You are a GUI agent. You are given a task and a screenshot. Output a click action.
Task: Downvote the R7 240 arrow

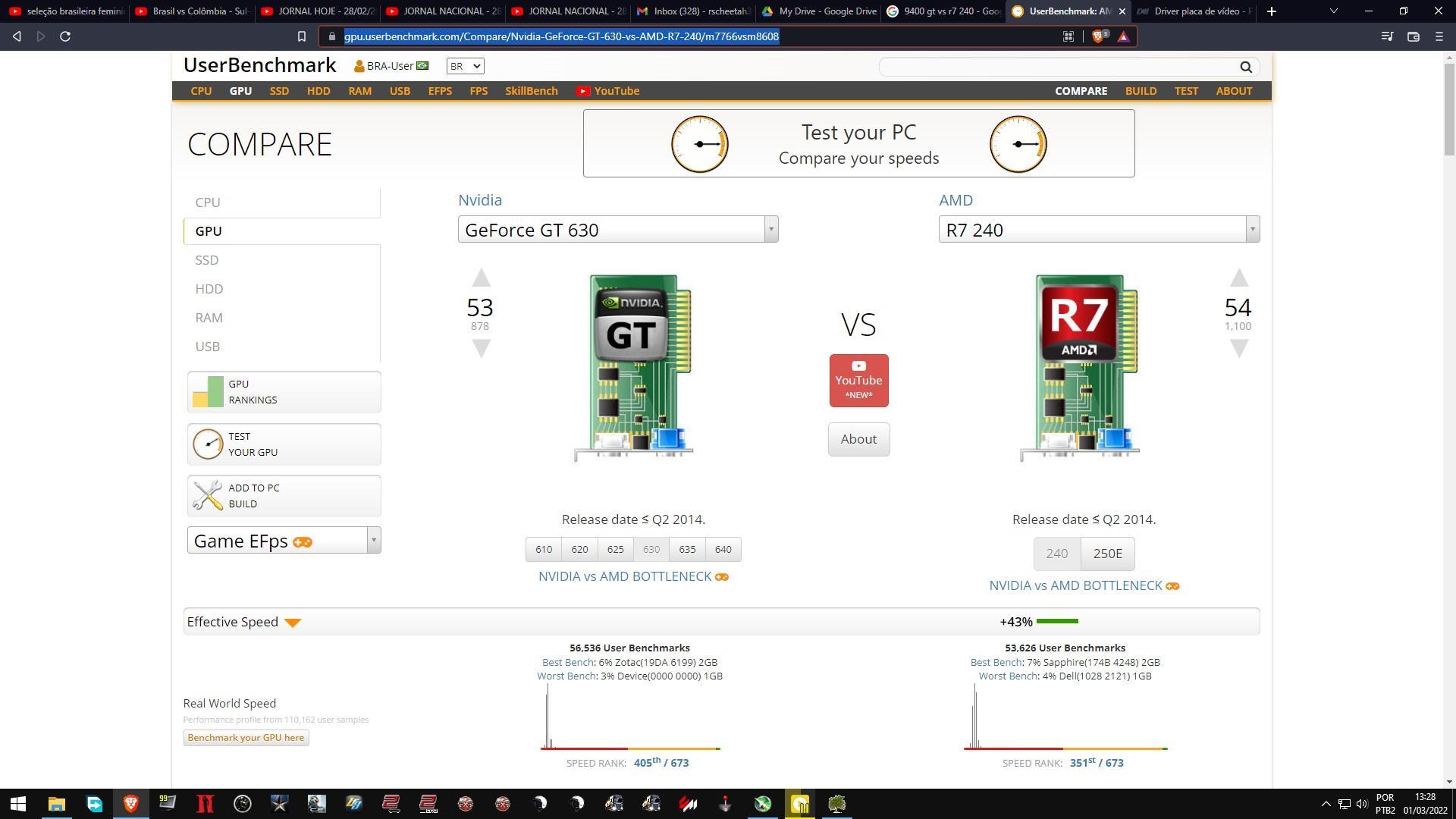[x=1238, y=348]
